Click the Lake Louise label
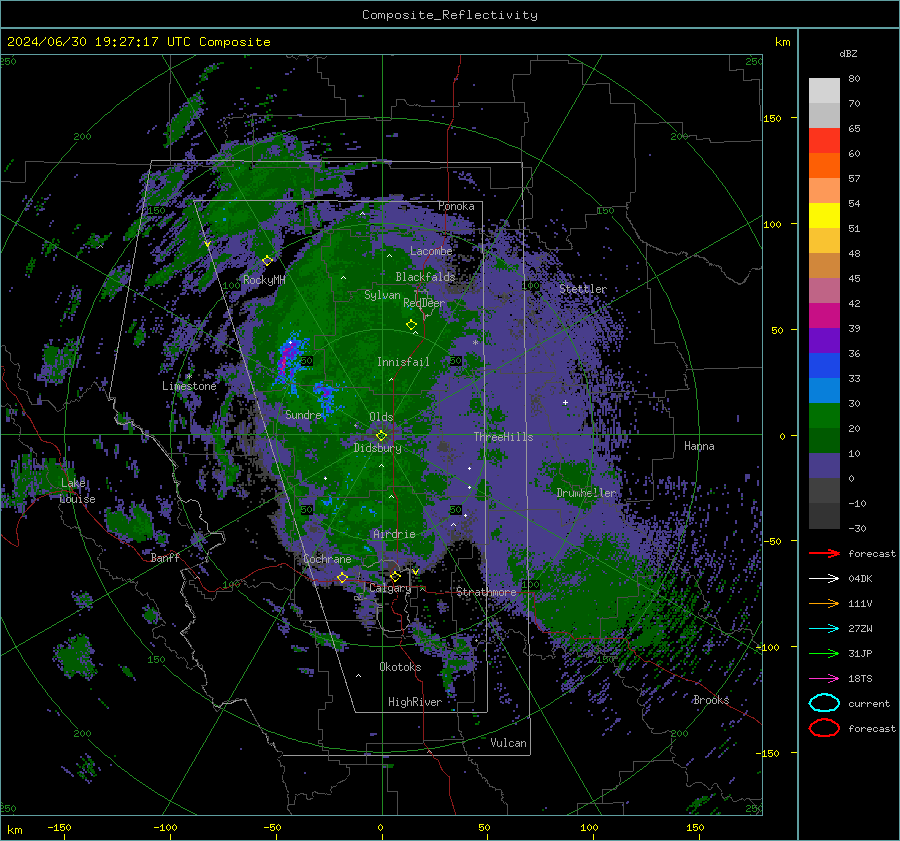Screen dimensions: 900x841 click(78, 491)
